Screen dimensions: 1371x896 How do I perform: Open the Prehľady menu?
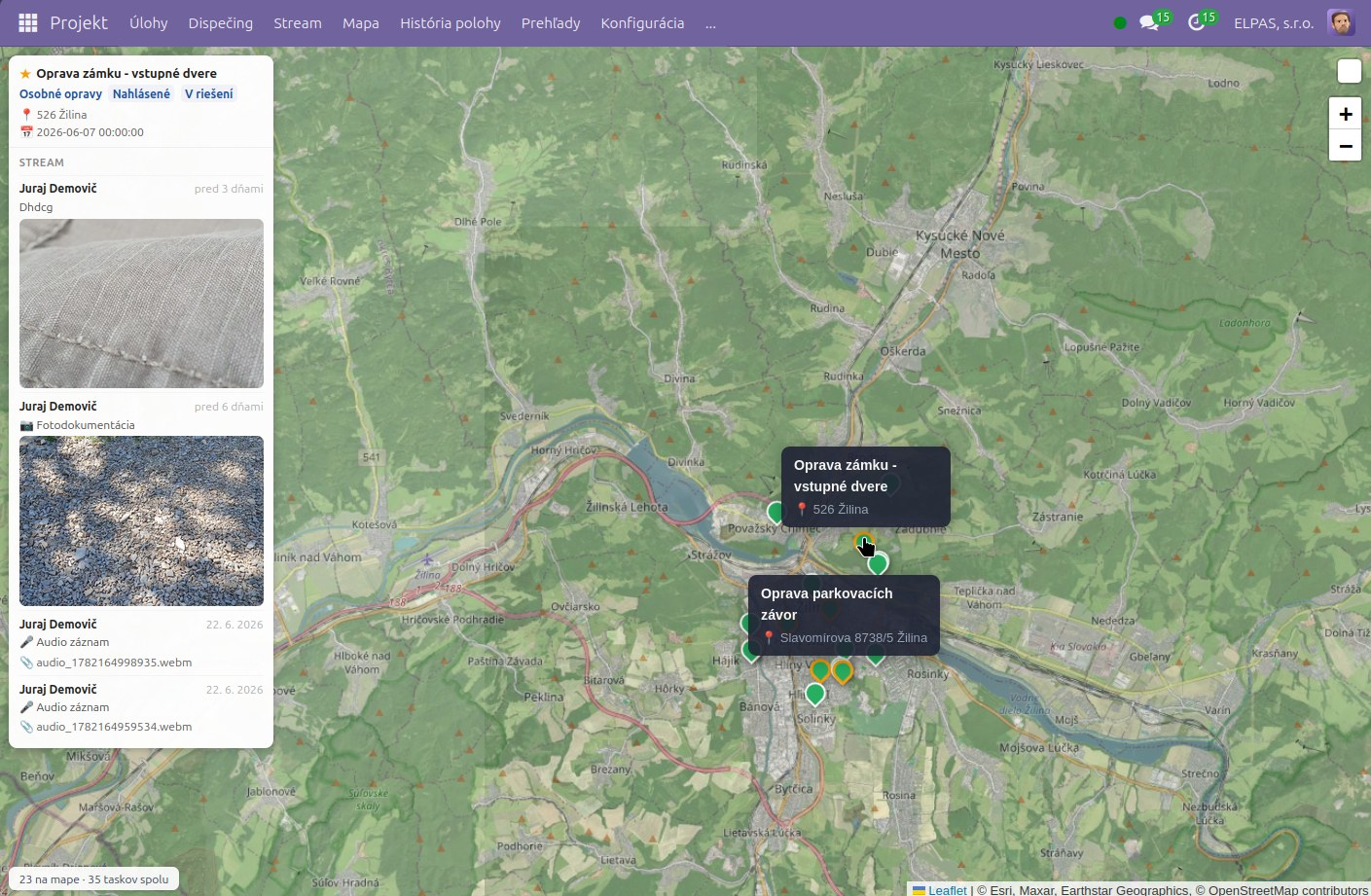(x=551, y=22)
